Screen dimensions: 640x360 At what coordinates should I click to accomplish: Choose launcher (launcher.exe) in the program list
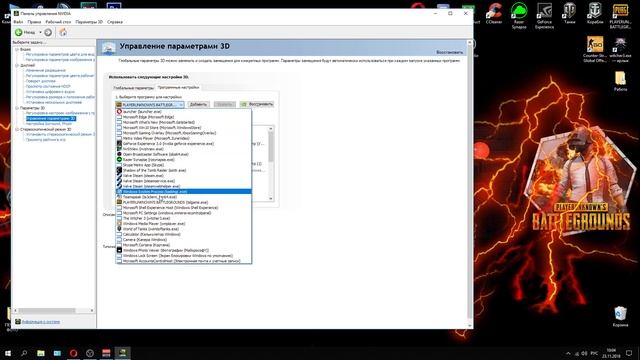[x=184, y=111]
